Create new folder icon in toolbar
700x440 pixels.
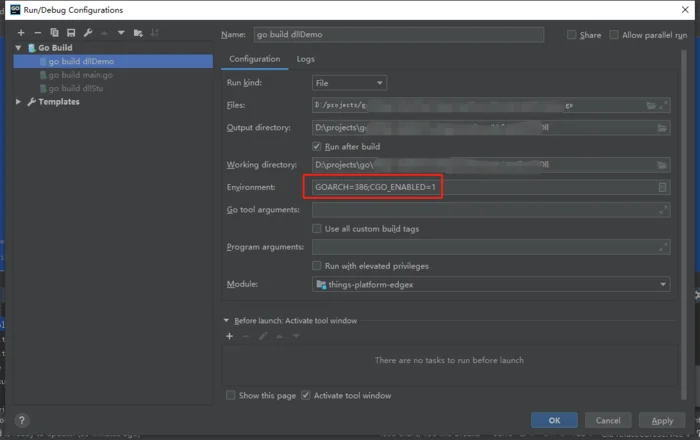pyautogui.click(x=138, y=33)
